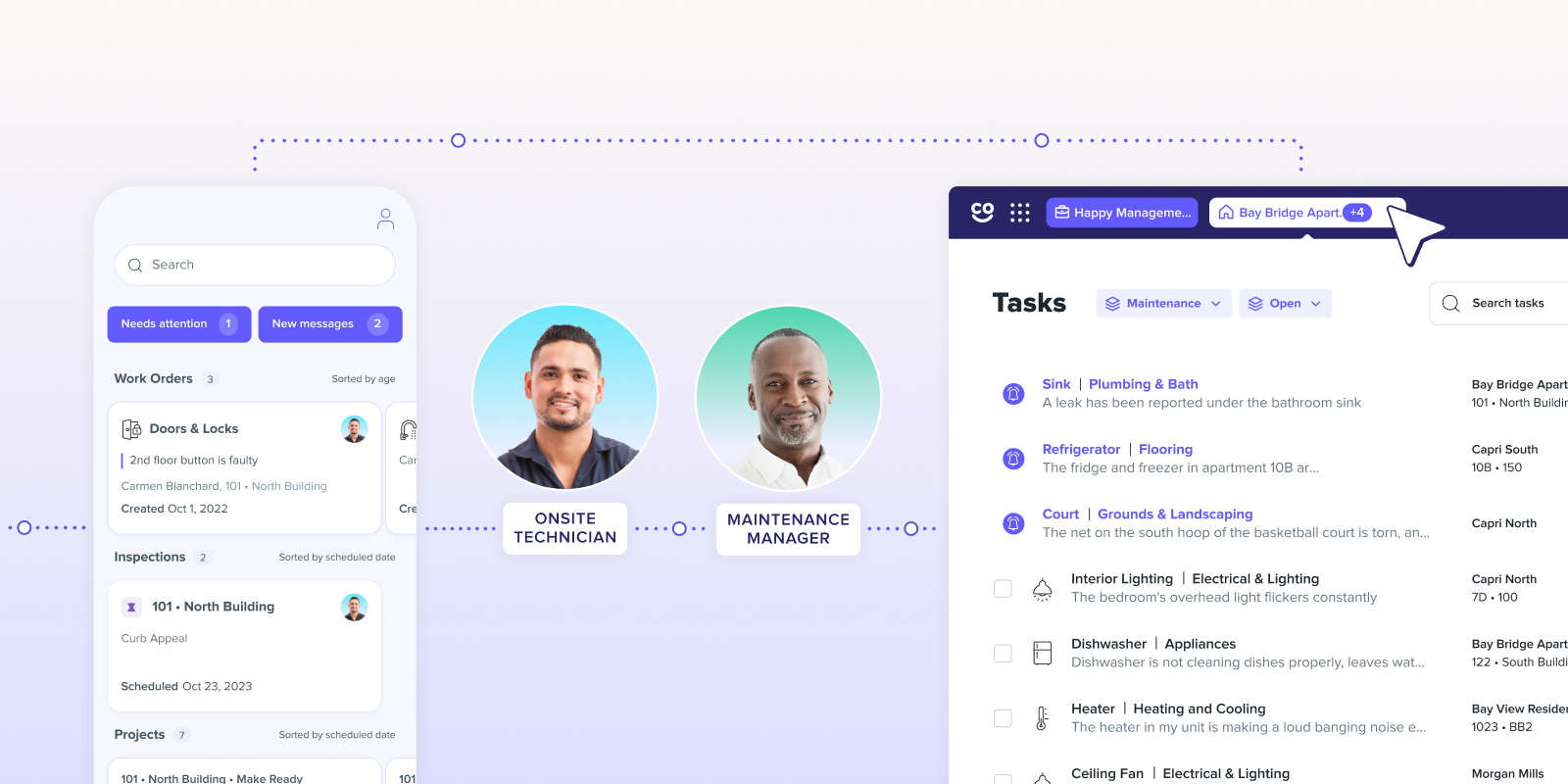
Task: Click the app logo in dark header
Action: (x=982, y=212)
